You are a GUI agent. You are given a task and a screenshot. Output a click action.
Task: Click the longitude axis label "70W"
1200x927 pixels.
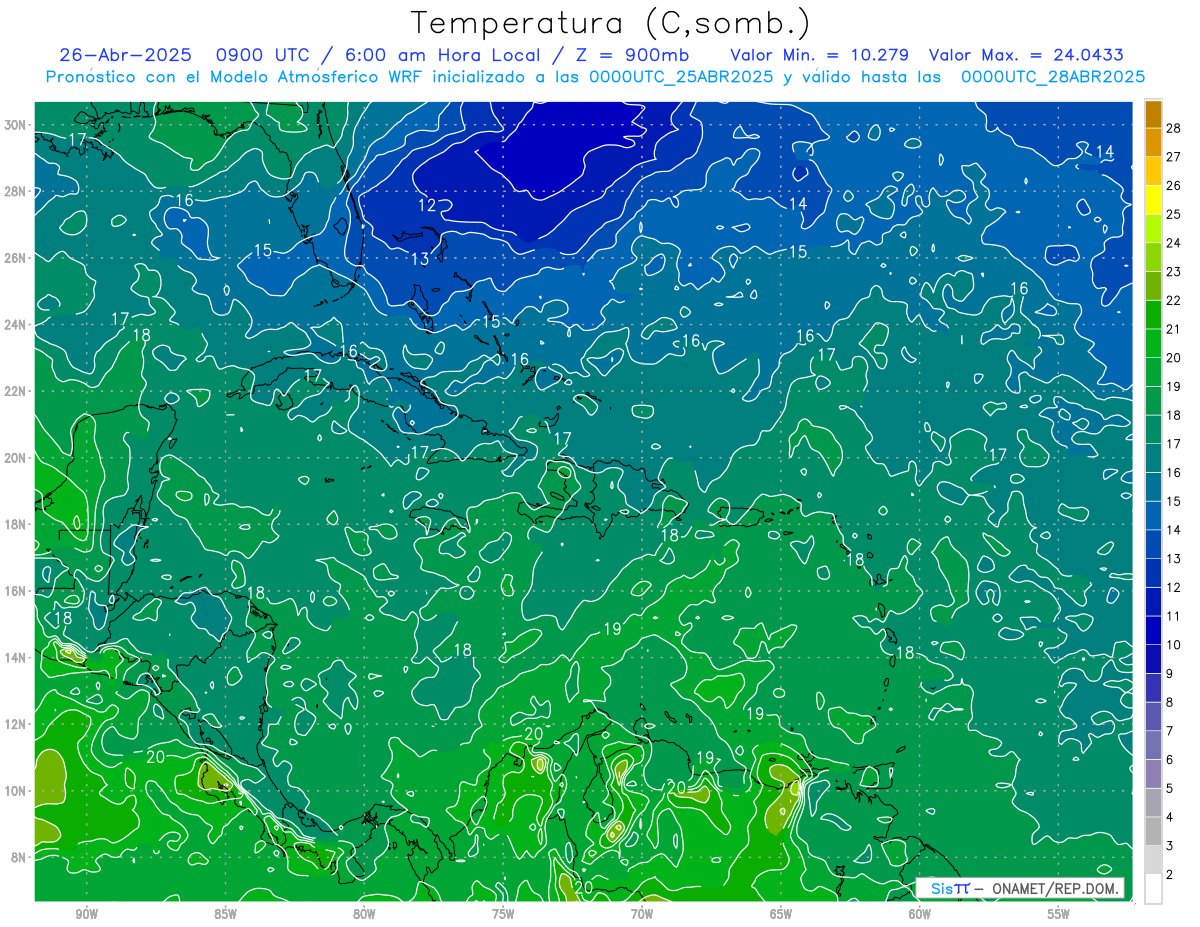click(x=642, y=914)
